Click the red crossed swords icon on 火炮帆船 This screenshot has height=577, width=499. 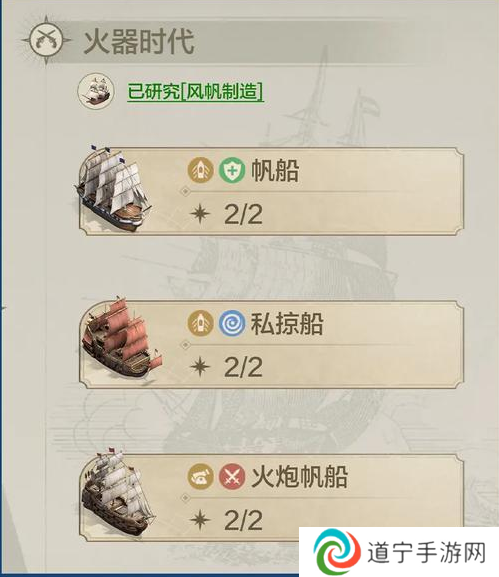pyautogui.click(x=232, y=477)
